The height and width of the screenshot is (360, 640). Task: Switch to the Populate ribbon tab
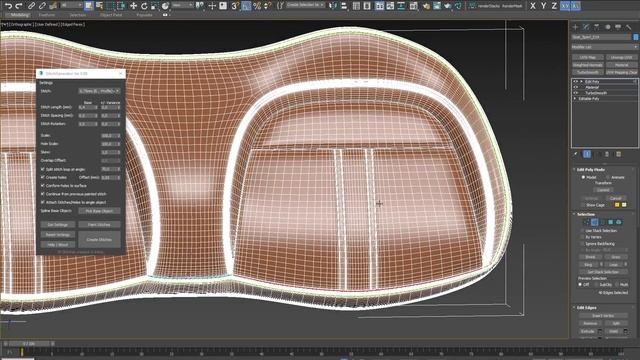click(x=144, y=15)
